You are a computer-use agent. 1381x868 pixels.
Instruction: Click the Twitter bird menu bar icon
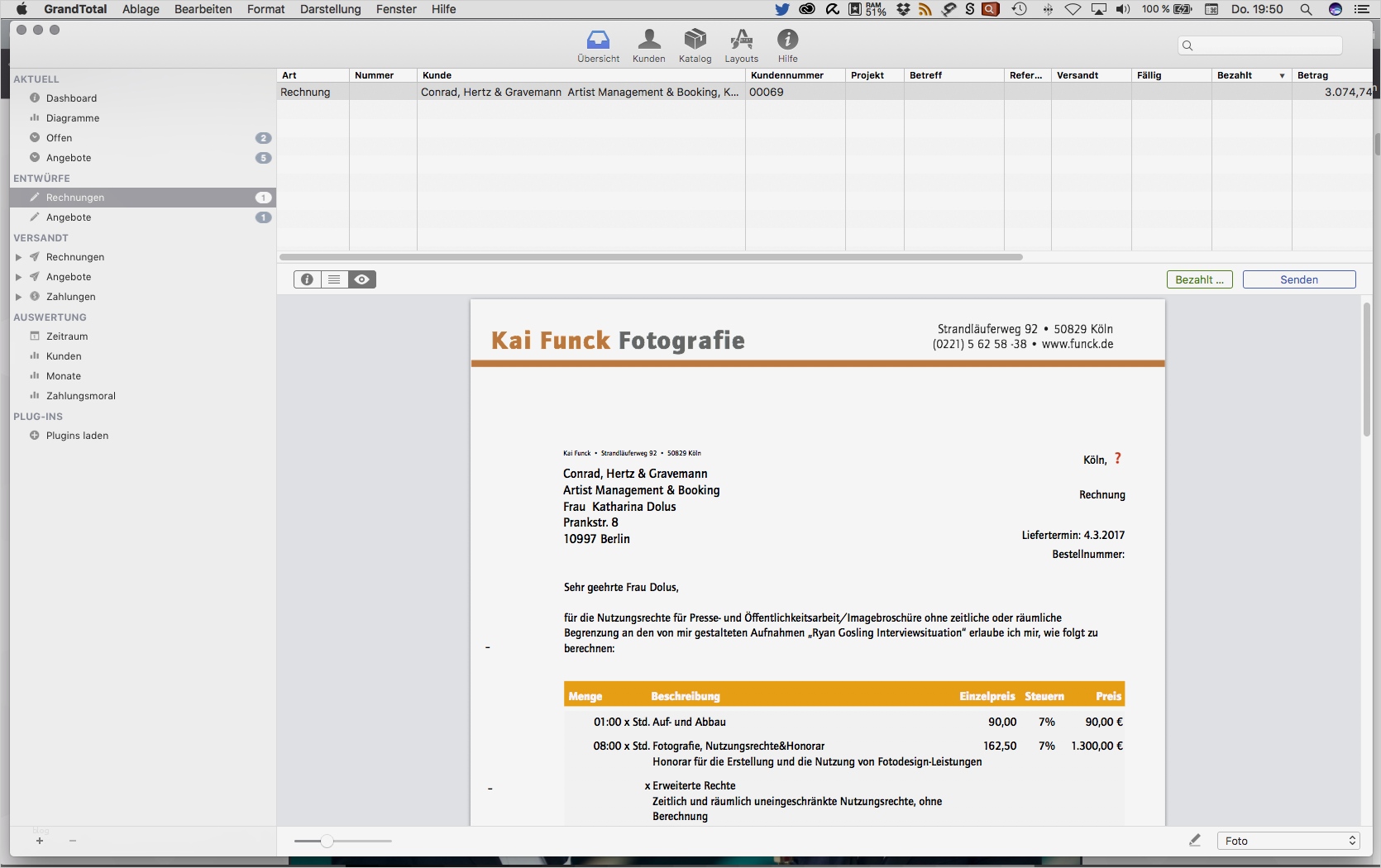click(781, 9)
